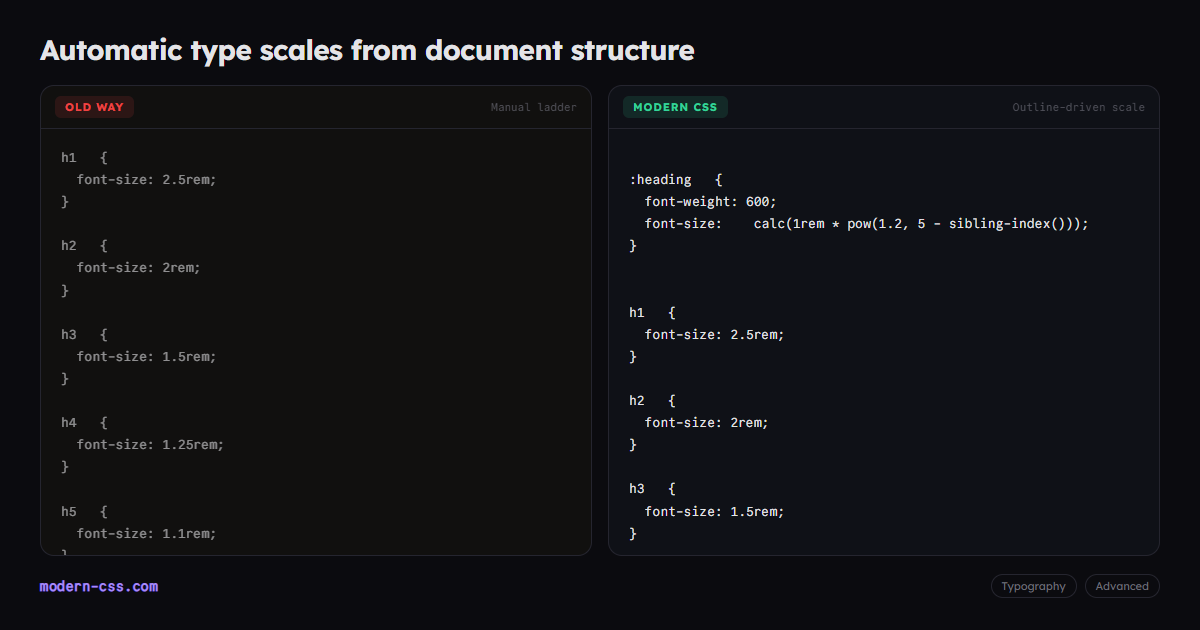Click the 'Manual ladder' caption
The height and width of the screenshot is (630, 1200).
533,107
